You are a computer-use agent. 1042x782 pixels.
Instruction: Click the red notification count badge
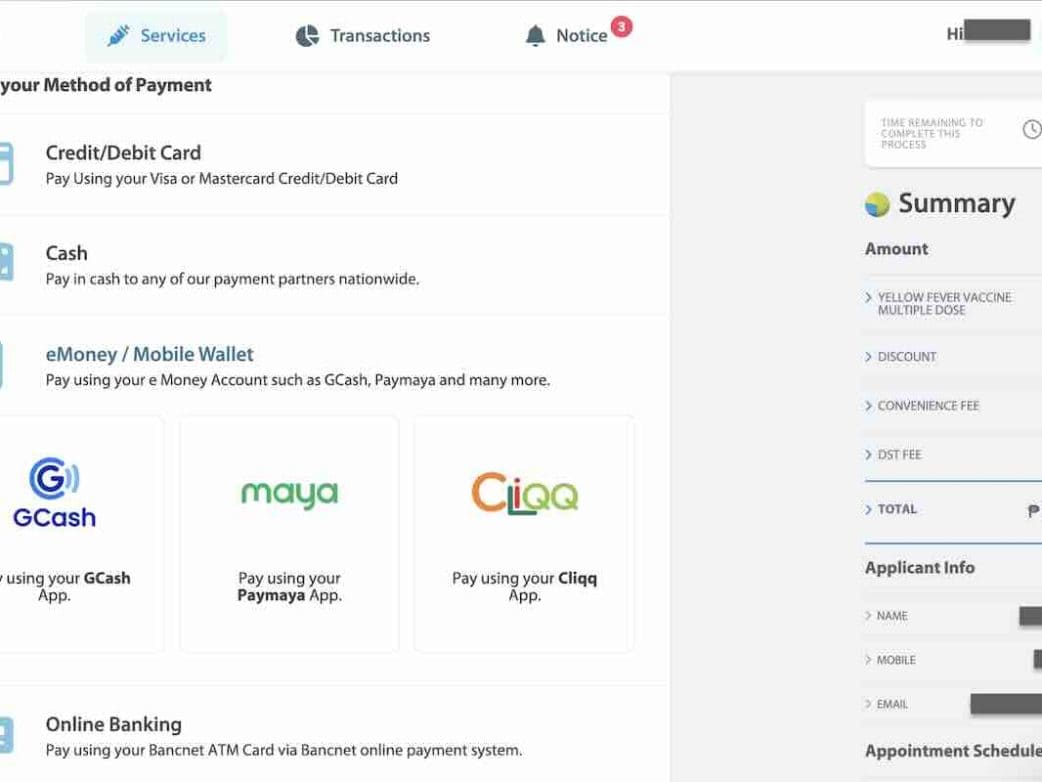622,27
